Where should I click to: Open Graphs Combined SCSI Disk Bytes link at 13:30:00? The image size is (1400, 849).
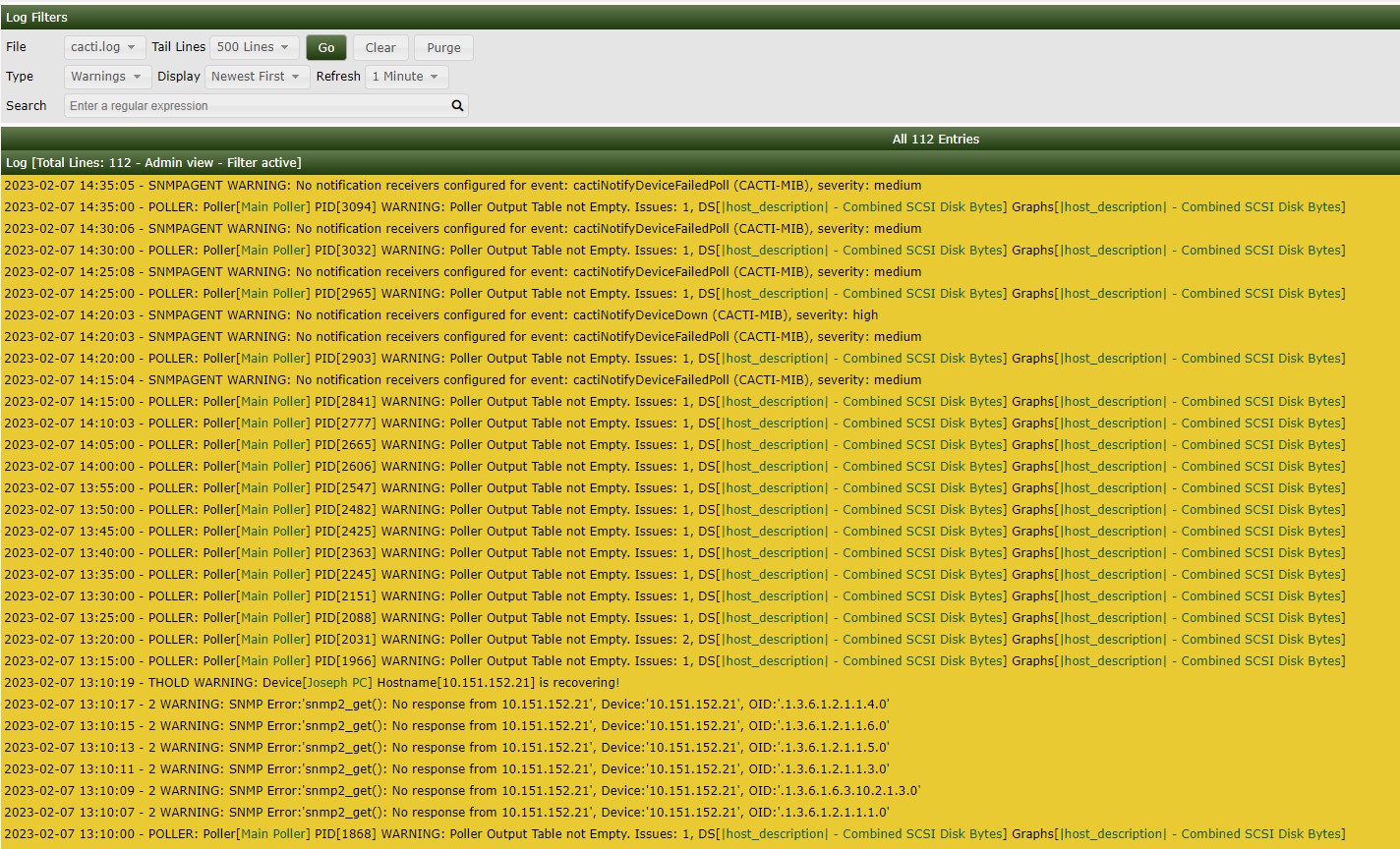coord(1201,596)
